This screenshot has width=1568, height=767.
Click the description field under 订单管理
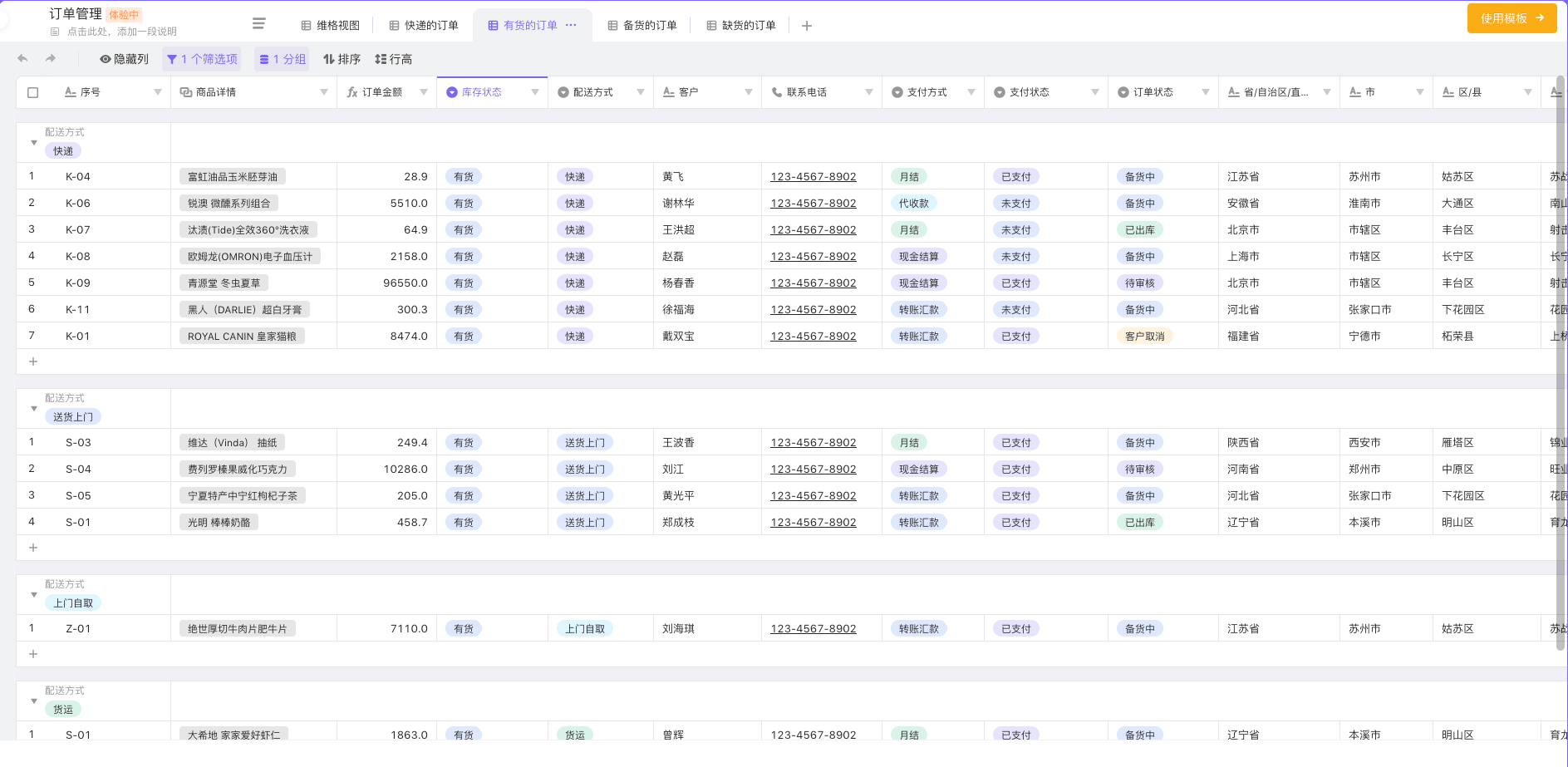tap(121, 32)
